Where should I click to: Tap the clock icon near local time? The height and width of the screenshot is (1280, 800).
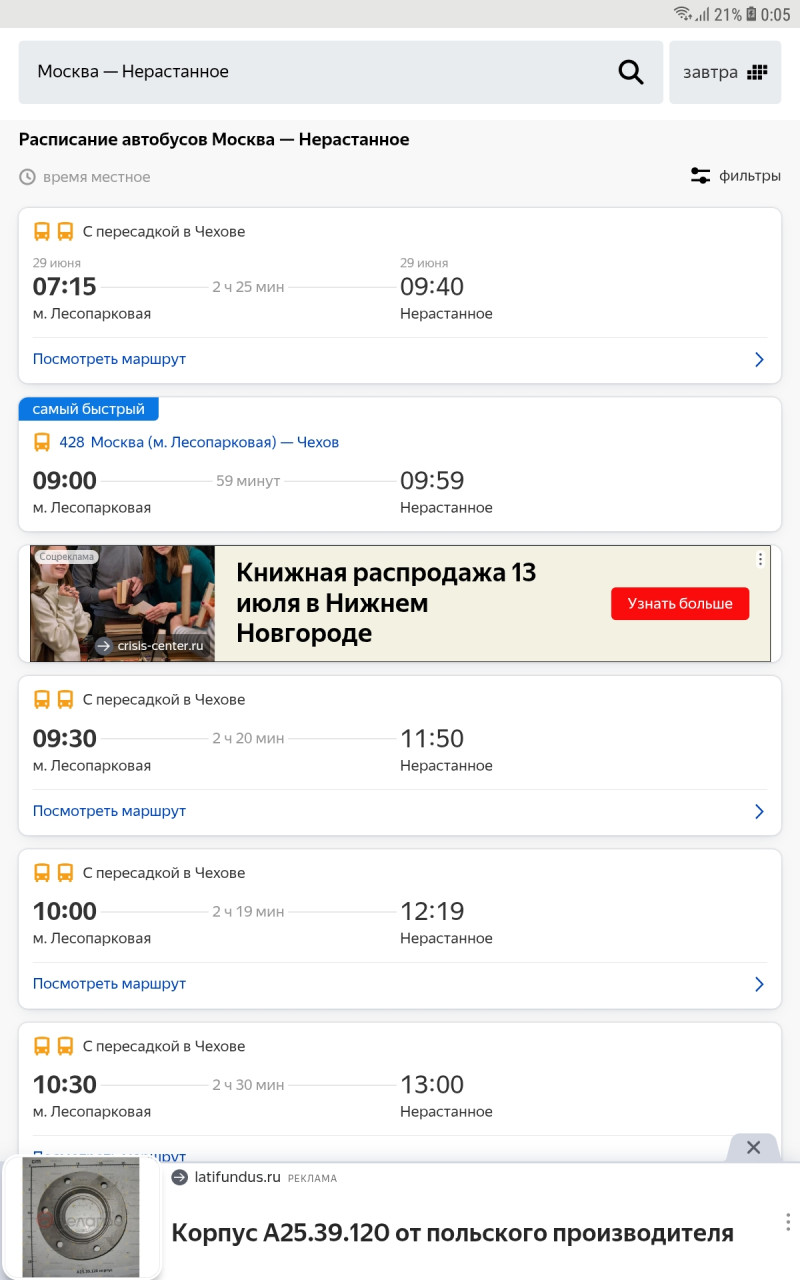click(x=27, y=177)
